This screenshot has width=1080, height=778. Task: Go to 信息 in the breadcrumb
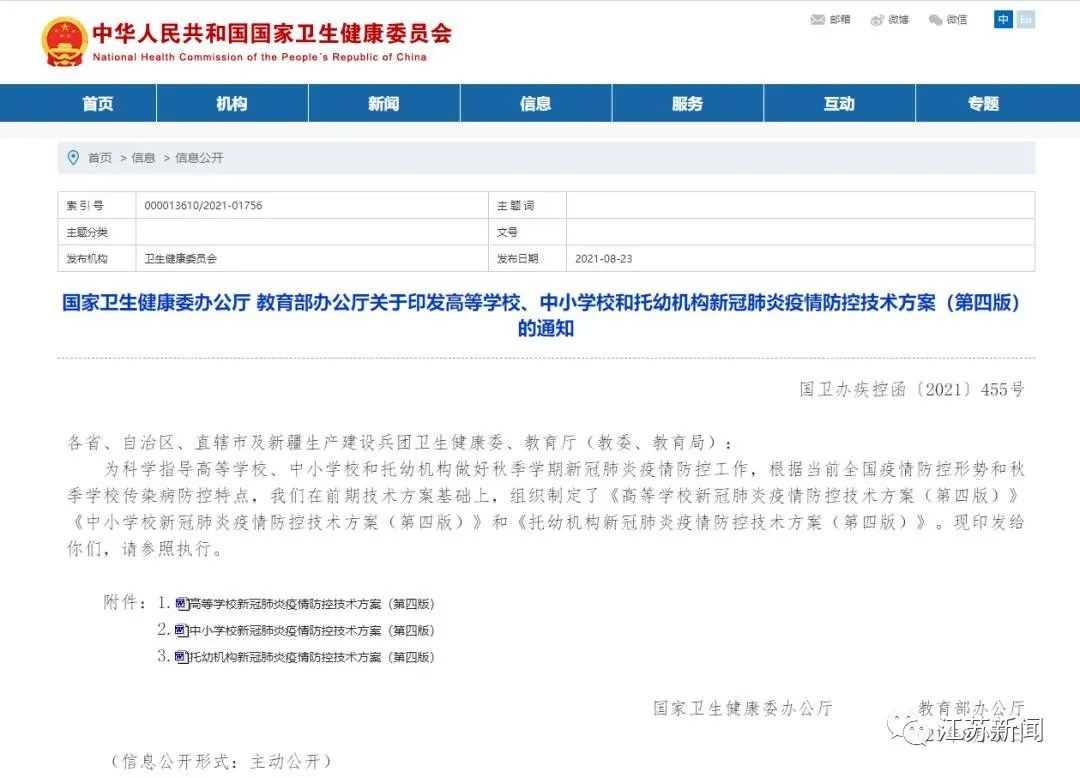[143, 158]
